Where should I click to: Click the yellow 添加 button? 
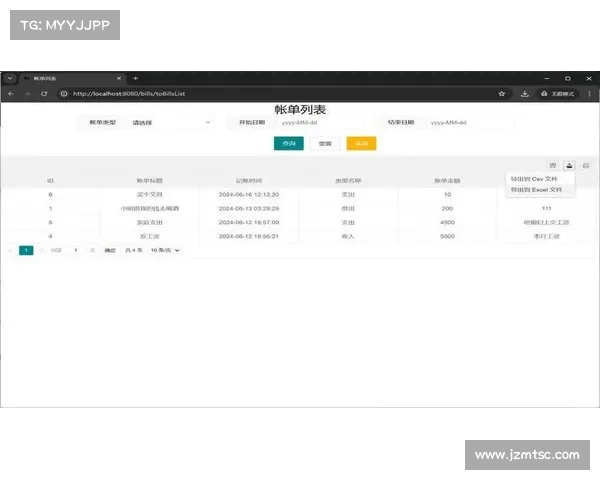point(361,144)
